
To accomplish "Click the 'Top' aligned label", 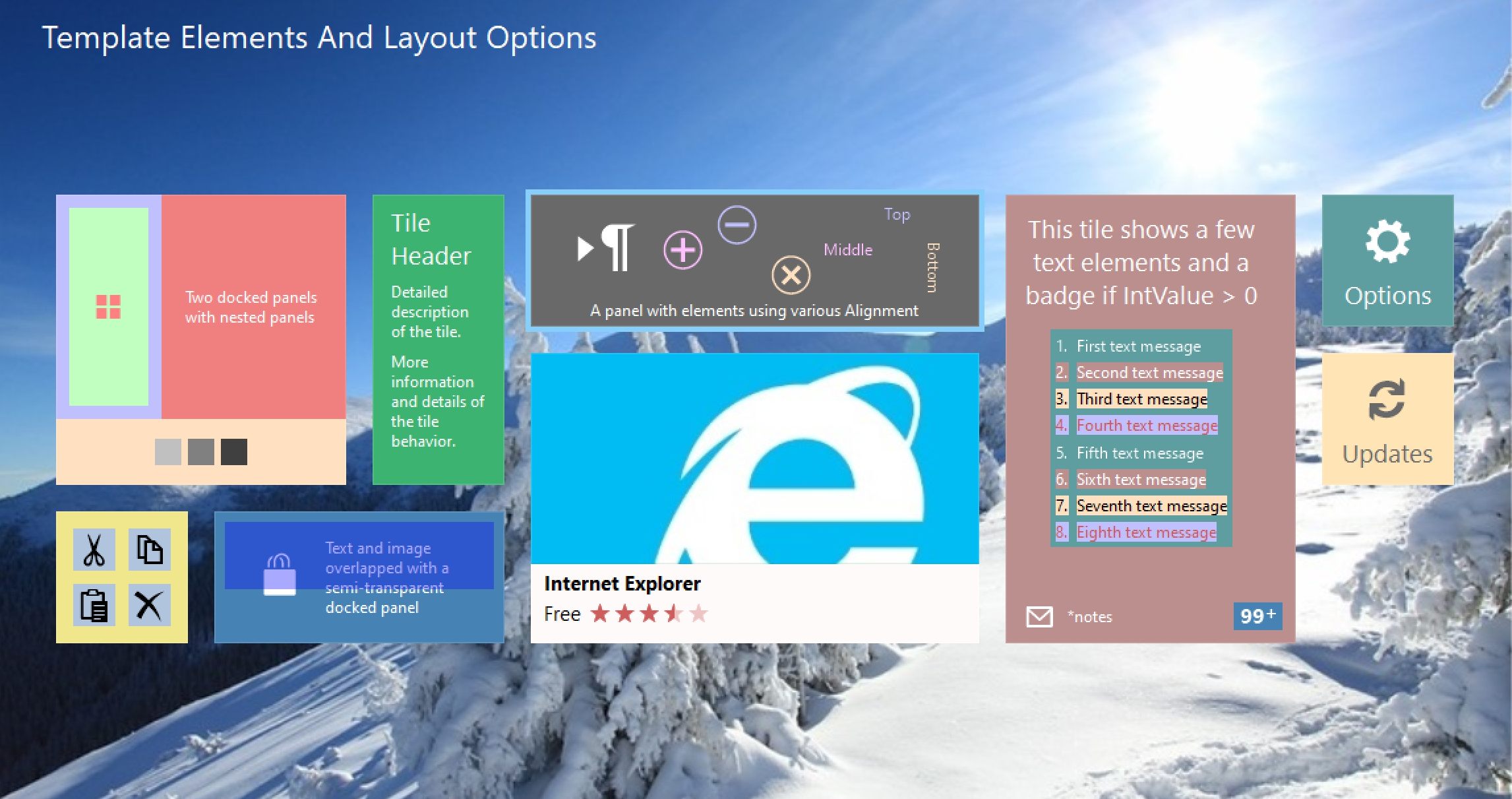I will click(897, 214).
